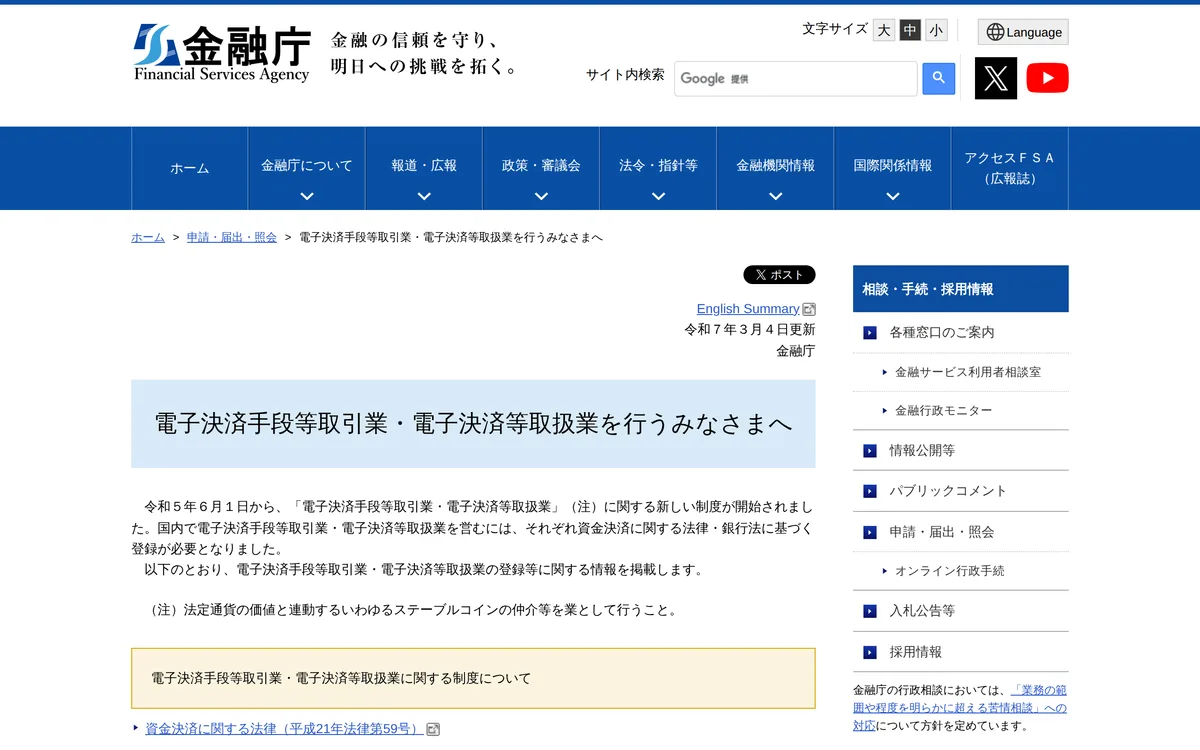This screenshot has width=1200, height=750.
Task: Click the page title 電子決済手段等取引業・電子決済等取扱業を行うみなさまへ
Action: click(x=473, y=424)
